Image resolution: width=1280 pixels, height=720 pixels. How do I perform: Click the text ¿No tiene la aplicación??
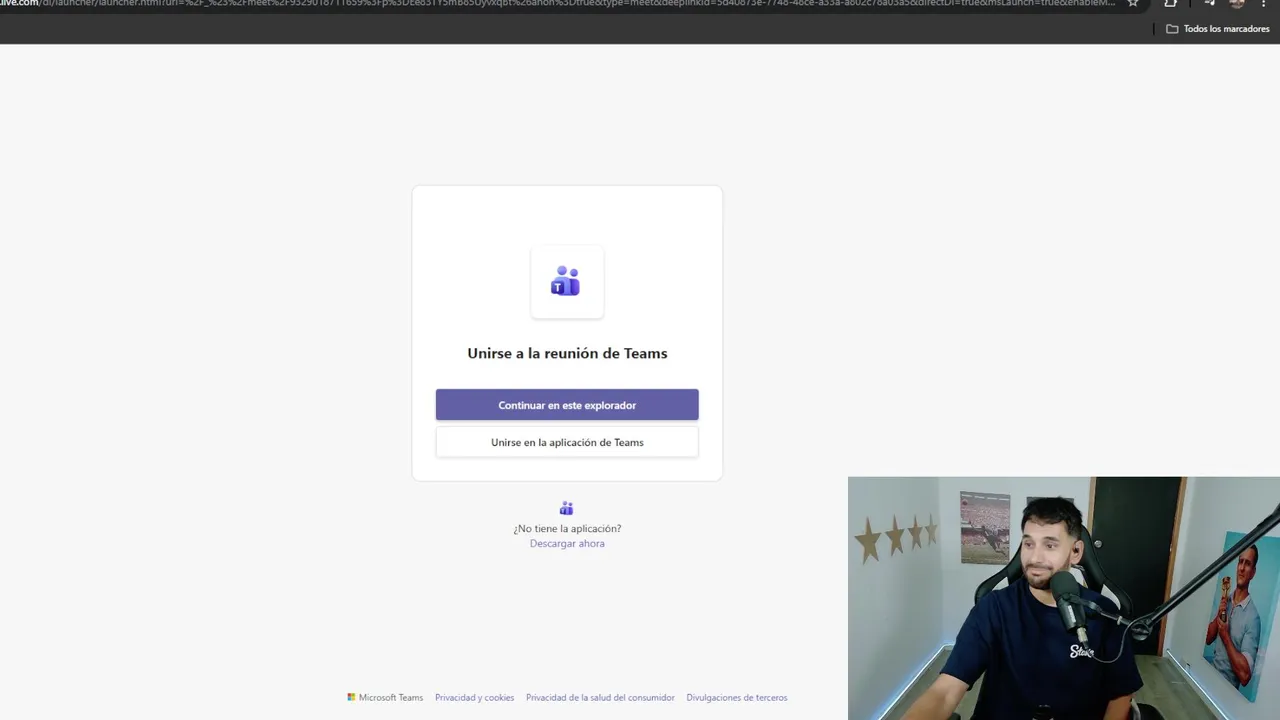tap(567, 529)
